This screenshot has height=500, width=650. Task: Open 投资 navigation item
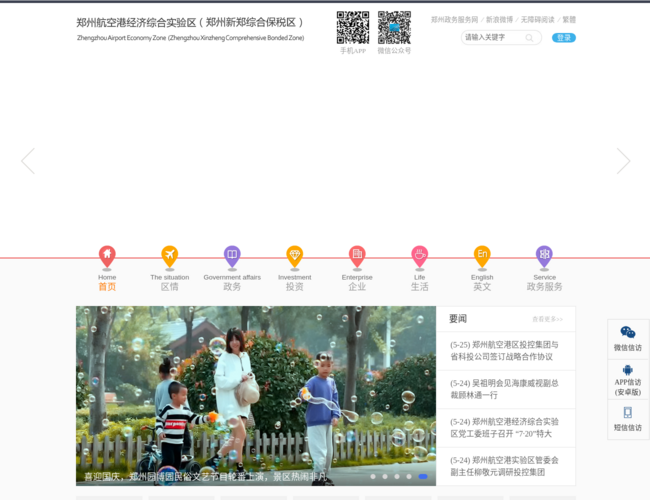[295, 286]
